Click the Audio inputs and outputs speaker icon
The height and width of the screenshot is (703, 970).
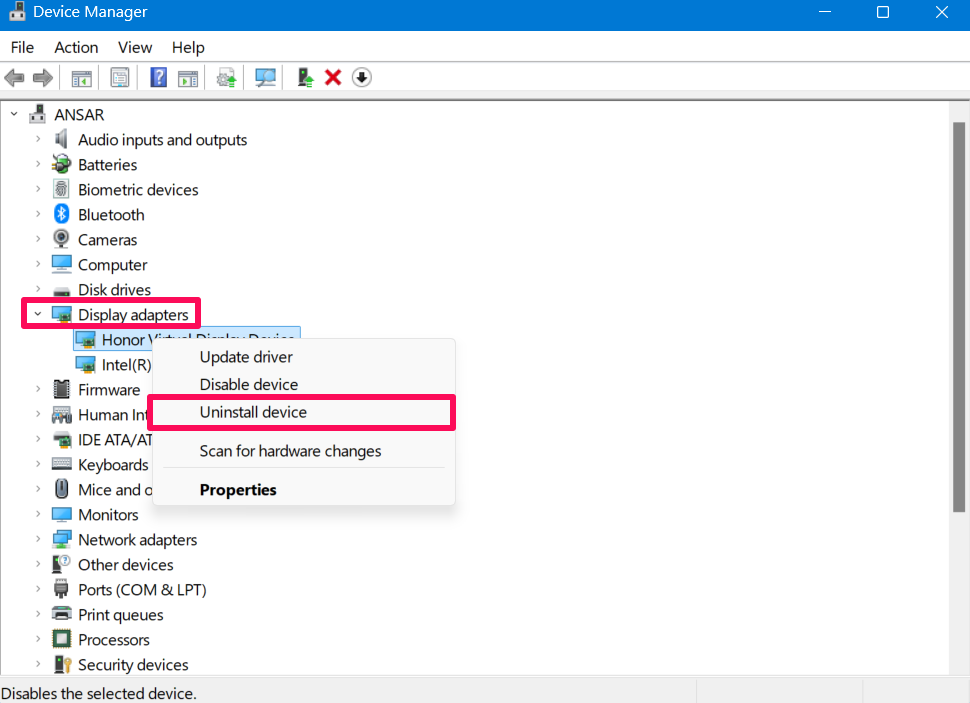[x=61, y=139]
